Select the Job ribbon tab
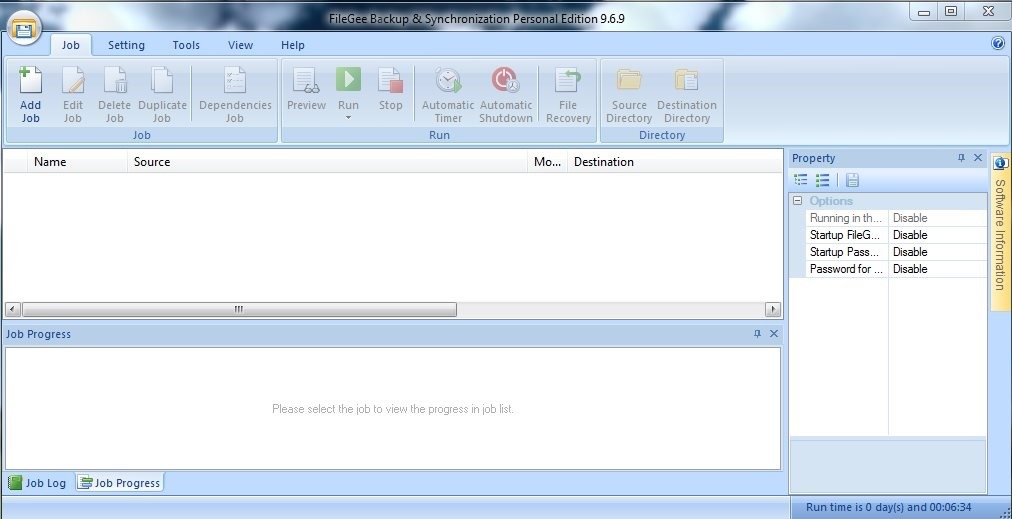Image resolution: width=1012 pixels, height=519 pixels. [x=71, y=45]
